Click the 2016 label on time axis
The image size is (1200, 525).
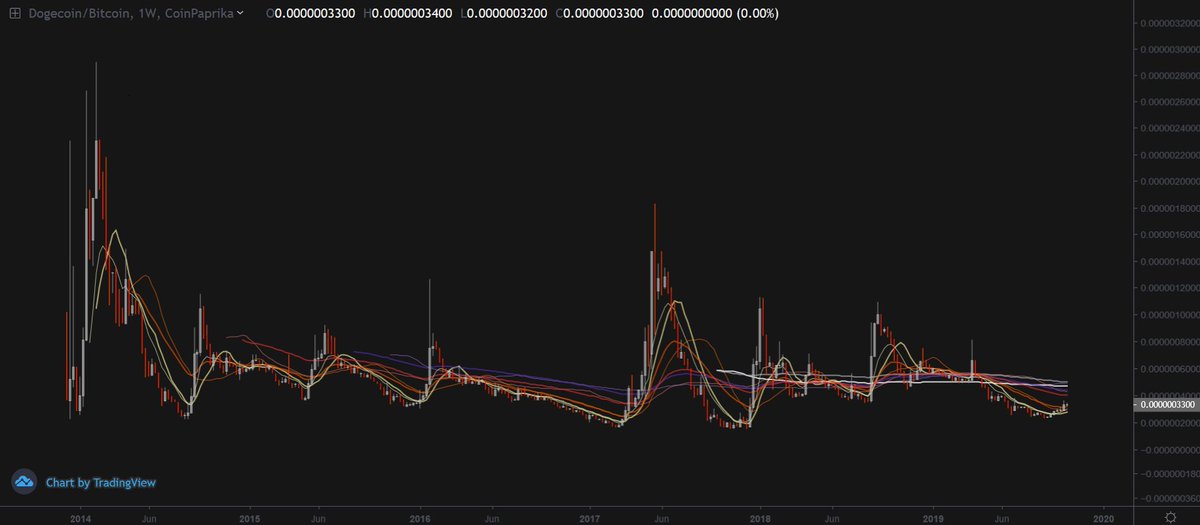[x=420, y=519]
